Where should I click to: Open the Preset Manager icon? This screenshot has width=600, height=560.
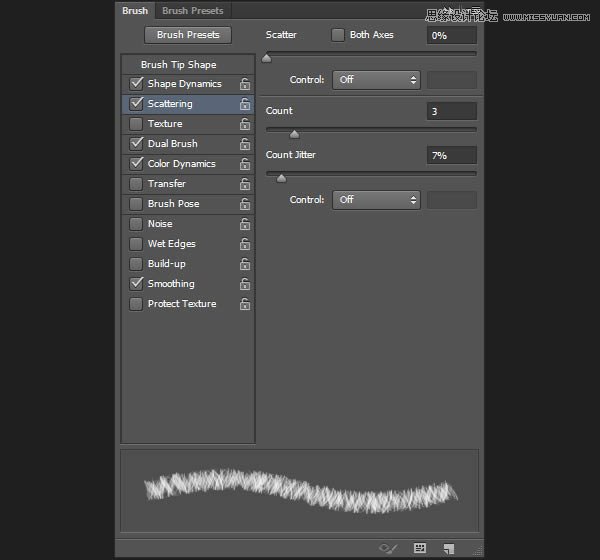420,548
